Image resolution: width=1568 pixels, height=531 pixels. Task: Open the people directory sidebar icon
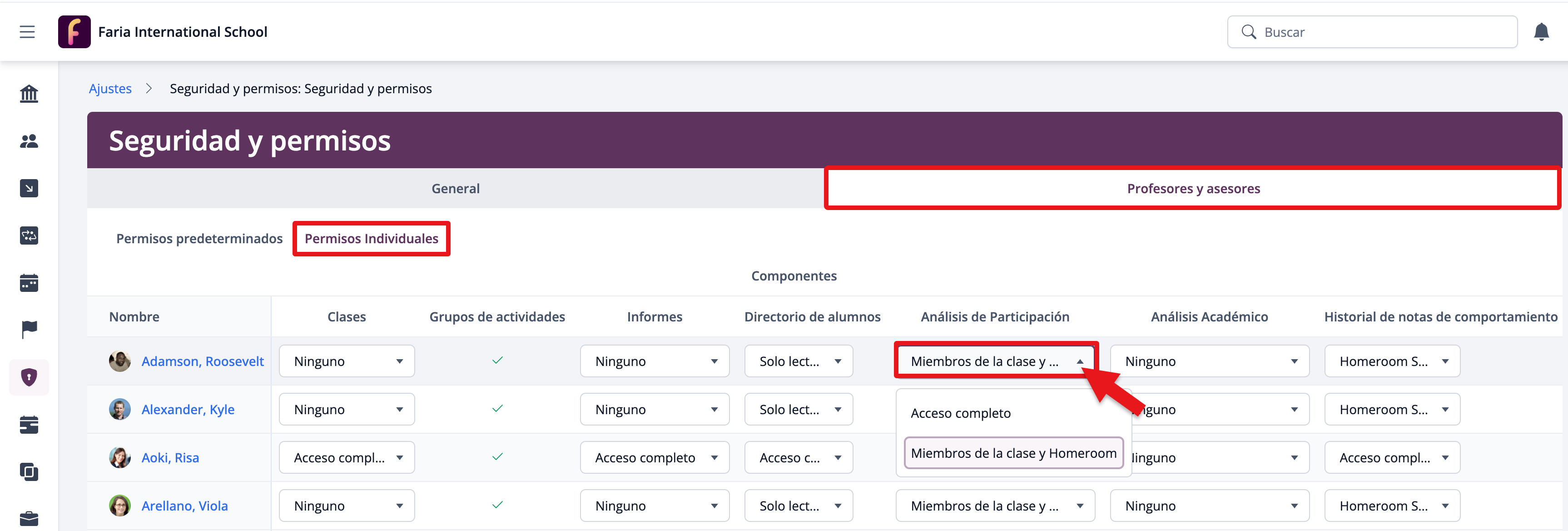pyautogui.click(x=29, y=141)
